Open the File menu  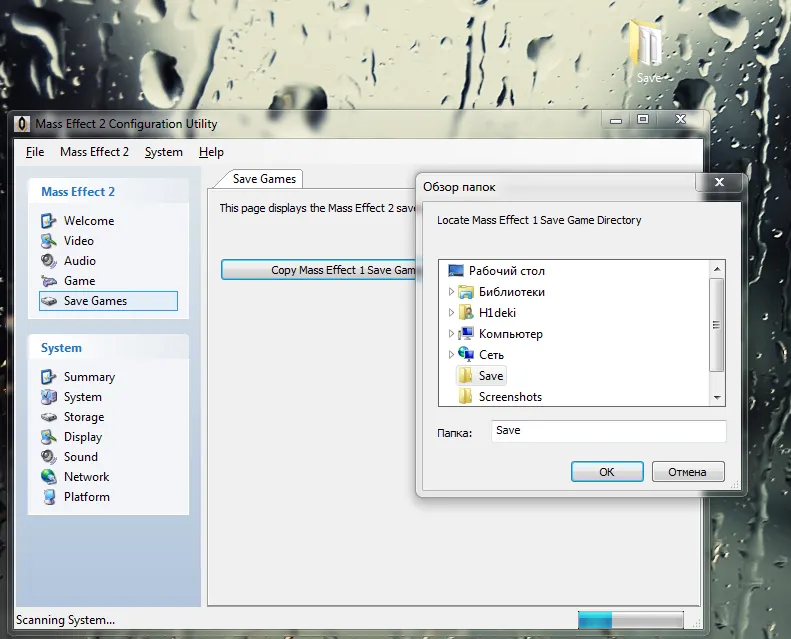[x=35, y=152]
